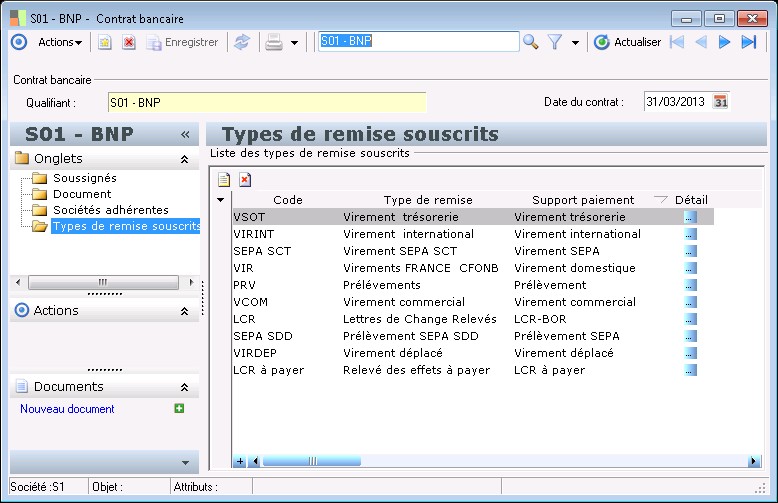This screenshot has width=778, height=503.
Task: Click the green plus add-document icon
Action: pos(179,408)
